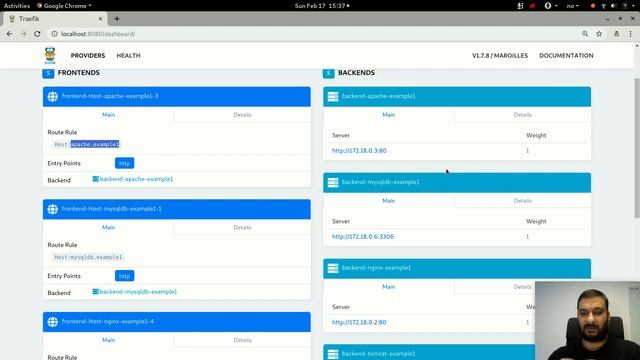640x360 pixels.
Task: Open server link http://172.18.0.3:80
Action: [359, 151]
